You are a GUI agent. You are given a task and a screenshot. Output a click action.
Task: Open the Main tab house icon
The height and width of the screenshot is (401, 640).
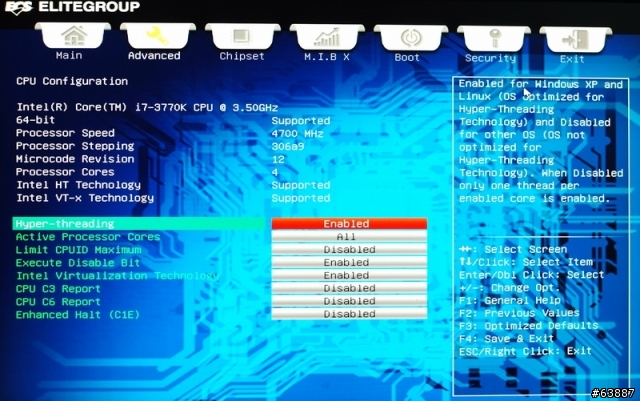[x=73, y=36]
